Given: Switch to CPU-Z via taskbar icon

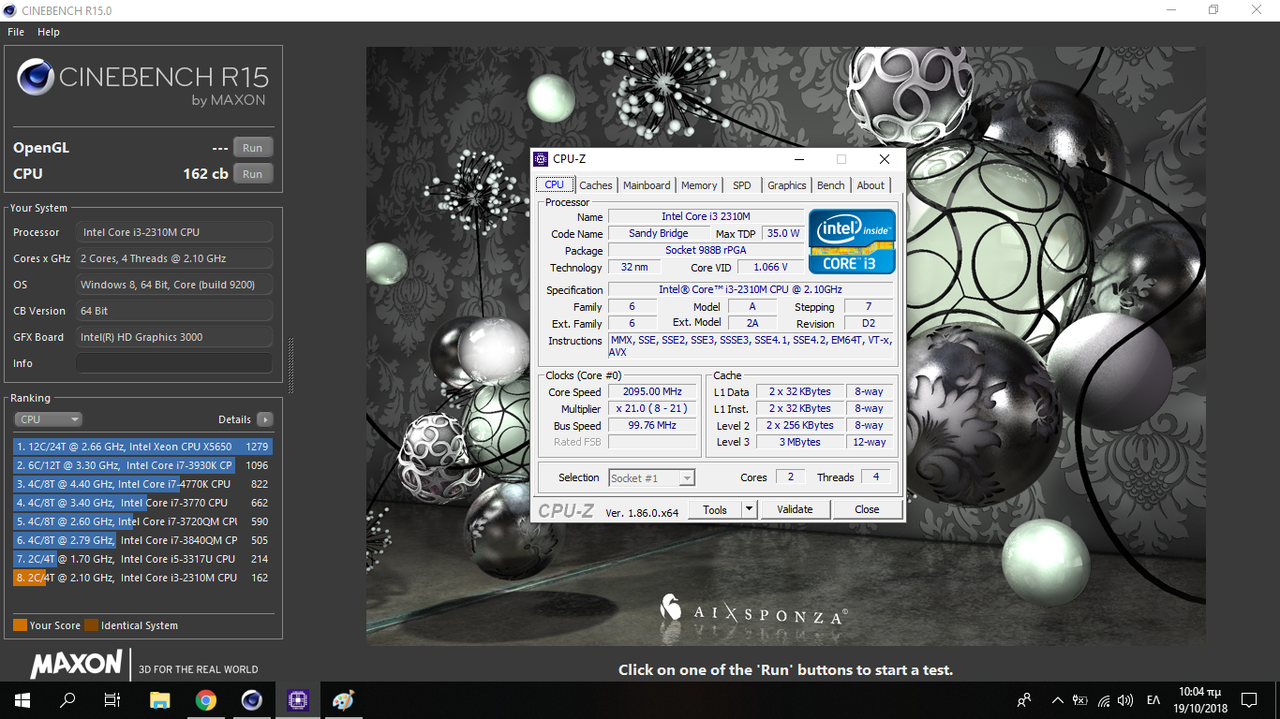Looking at the screenshot, I should coord(298,700).
